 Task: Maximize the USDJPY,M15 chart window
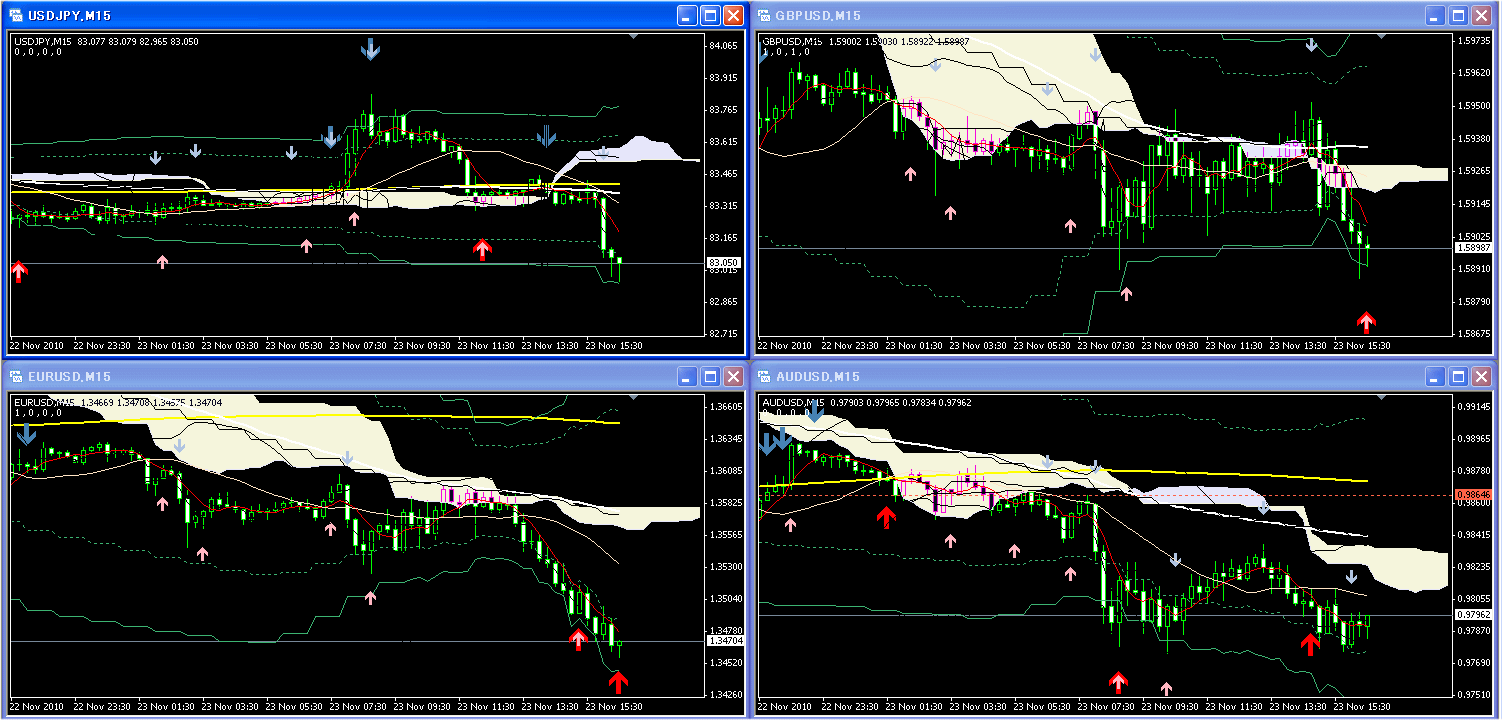(710, 15)
